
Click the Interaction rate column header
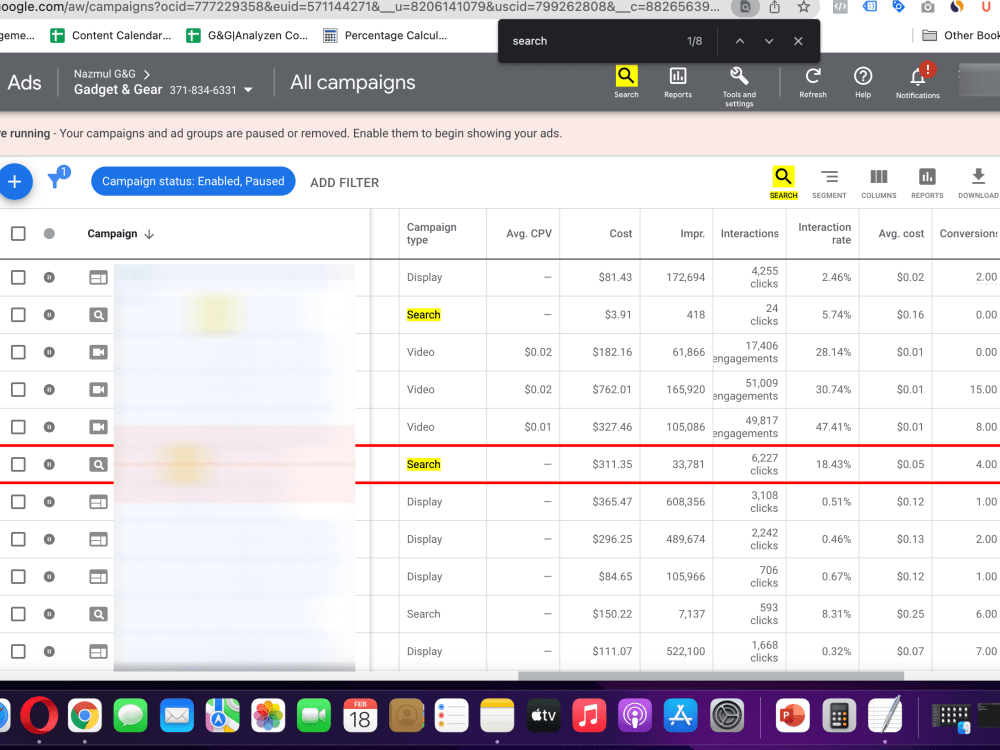[x=825, y=233]
